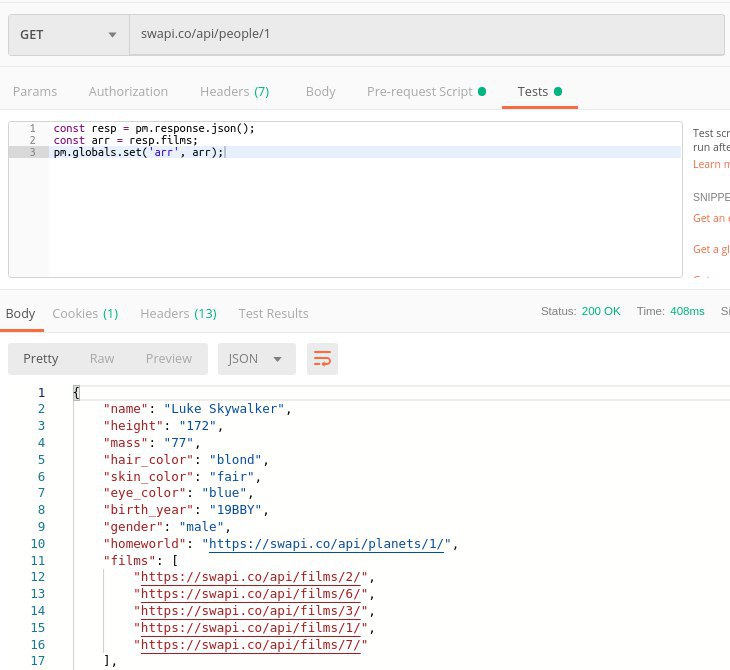The image size is (730, 670).
Task: Open the GET method dropdown
Action: [x=69, y=35]
